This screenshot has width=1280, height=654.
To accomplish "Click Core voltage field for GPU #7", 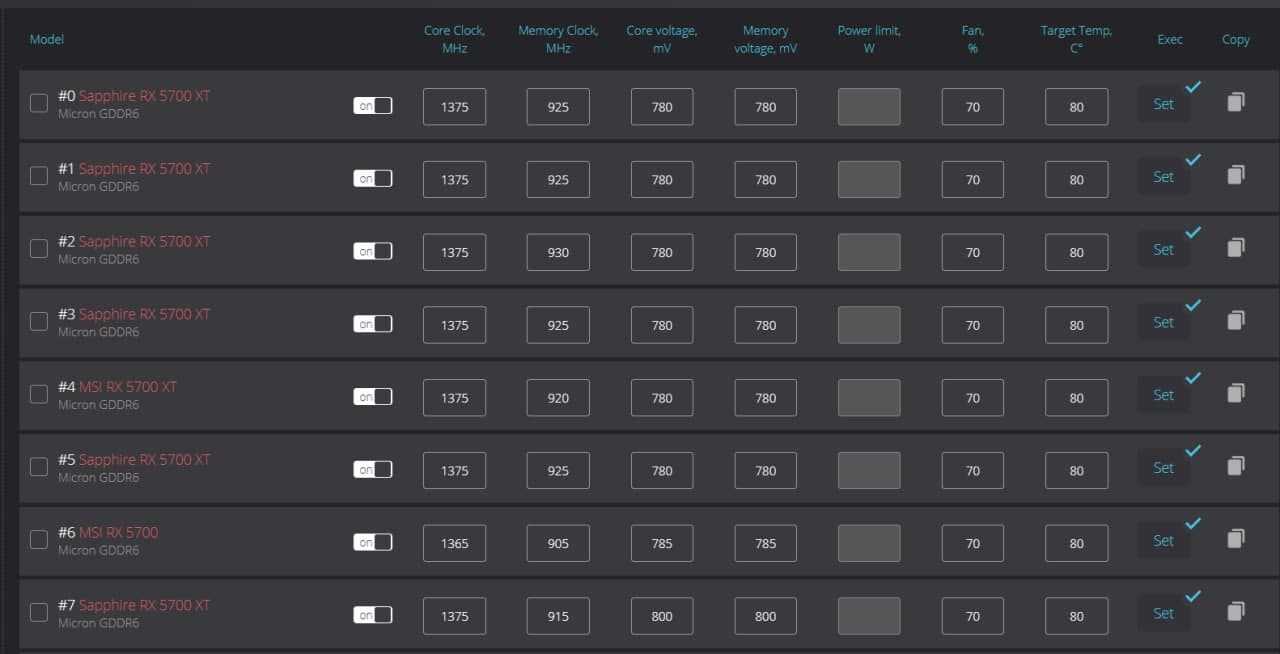I will pos(662,616).
